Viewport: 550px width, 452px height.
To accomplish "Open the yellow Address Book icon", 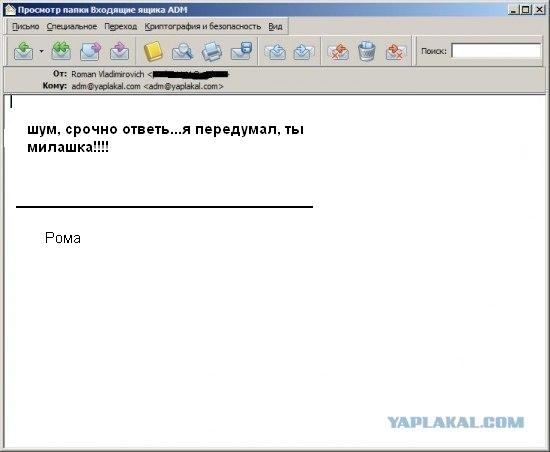I will point(153,51).
